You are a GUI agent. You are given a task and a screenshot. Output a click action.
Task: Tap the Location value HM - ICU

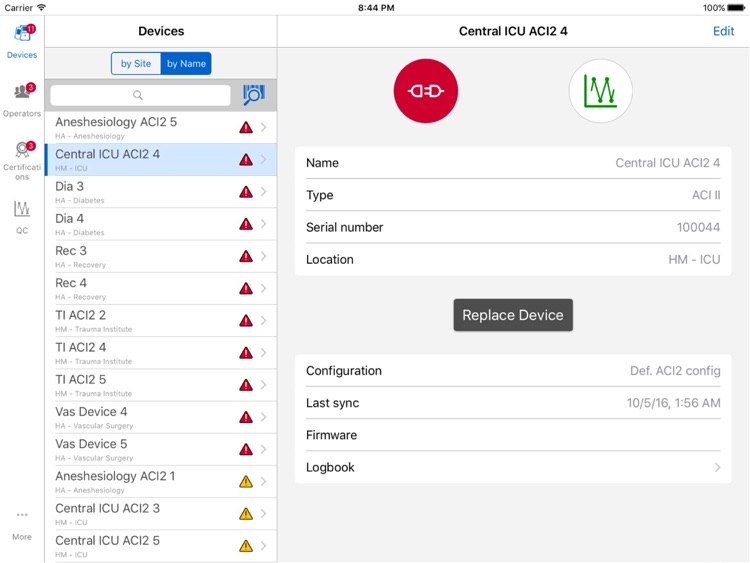point(694,259)
